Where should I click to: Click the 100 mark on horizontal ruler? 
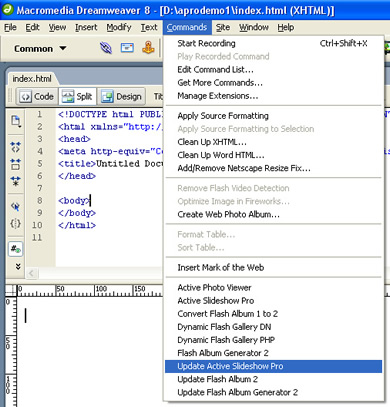(x=101, y=289)
